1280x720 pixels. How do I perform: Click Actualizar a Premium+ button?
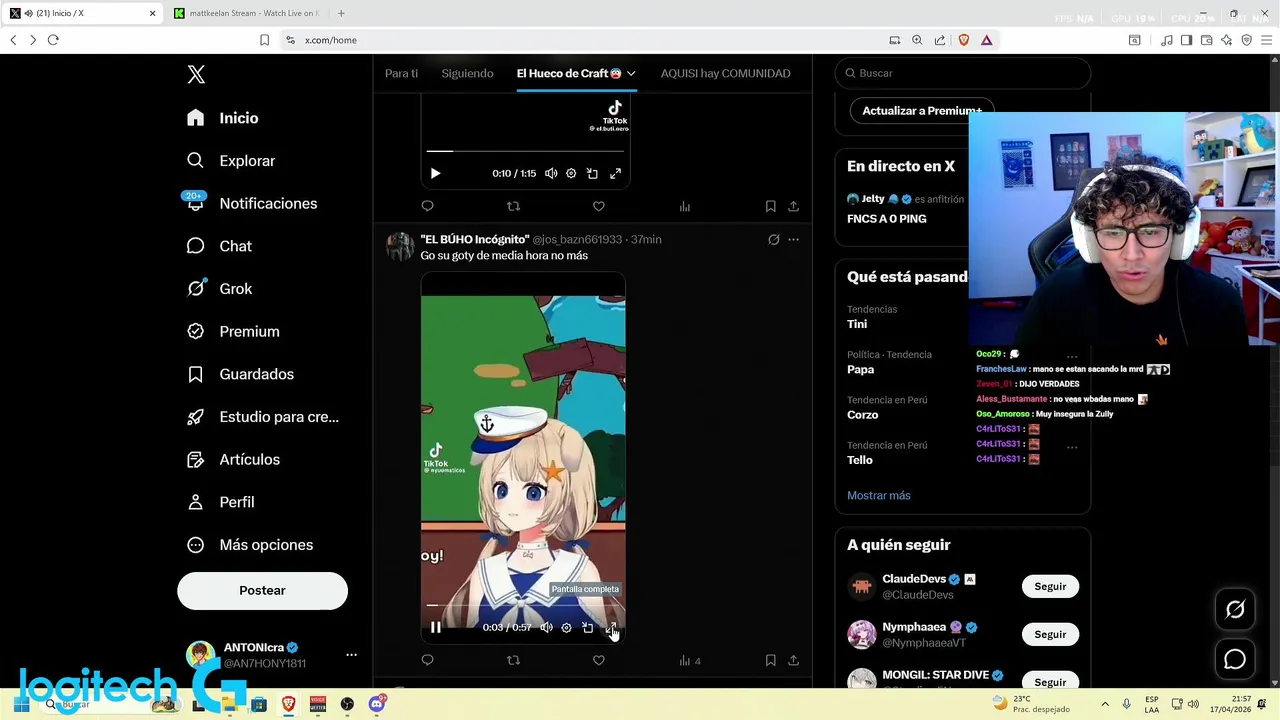click(922, 111)
